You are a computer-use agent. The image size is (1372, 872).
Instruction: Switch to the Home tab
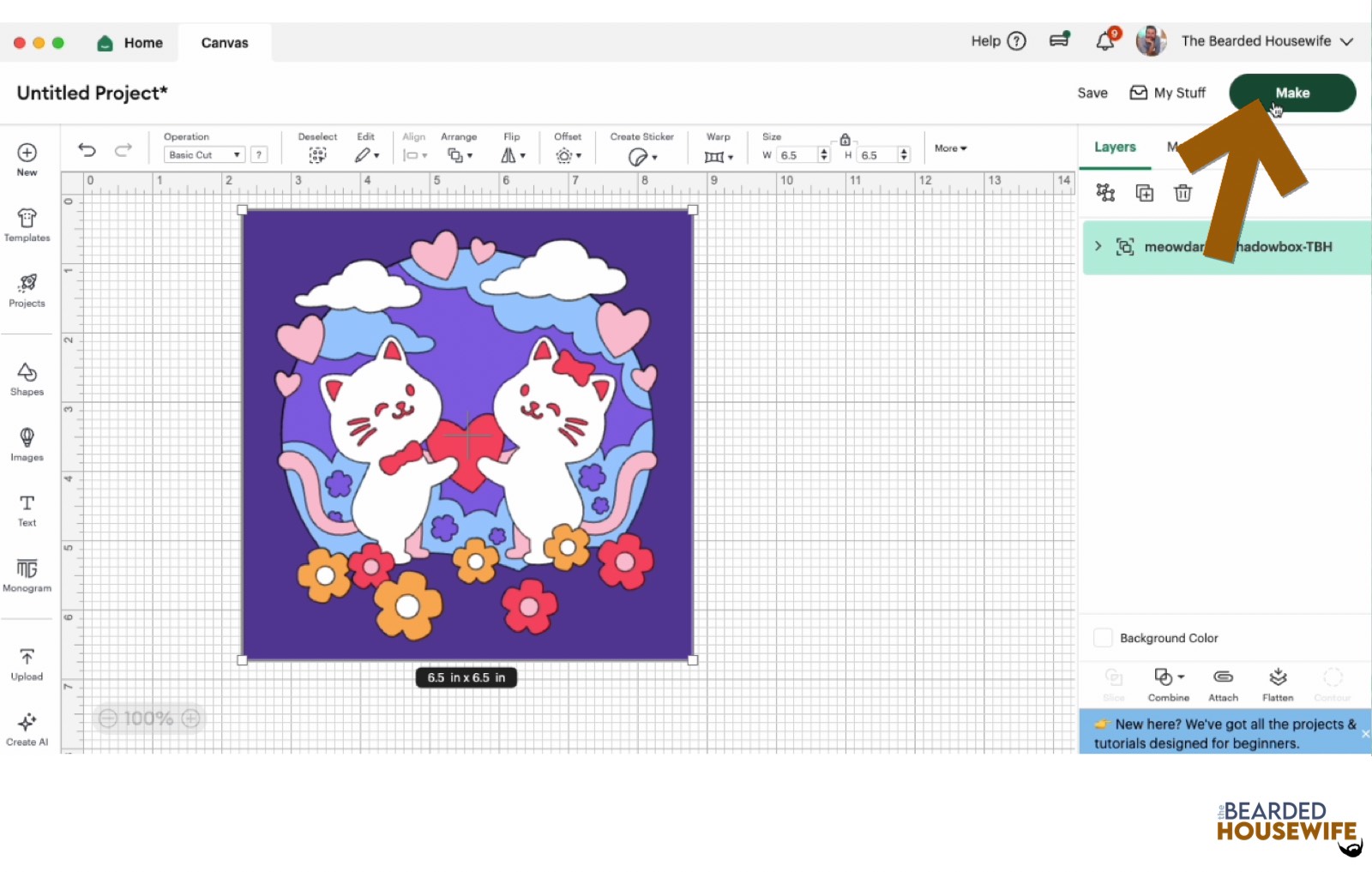(131, 43)
